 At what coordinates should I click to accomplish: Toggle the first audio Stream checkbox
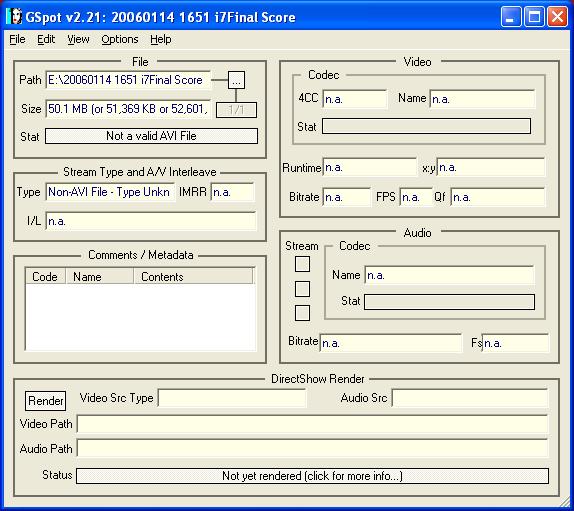pos(302,264)
